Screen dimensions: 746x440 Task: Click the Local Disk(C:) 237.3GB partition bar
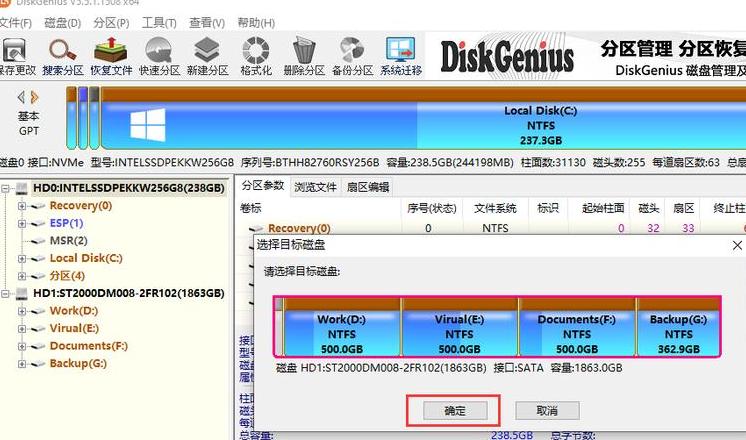(x=423, y=118)
